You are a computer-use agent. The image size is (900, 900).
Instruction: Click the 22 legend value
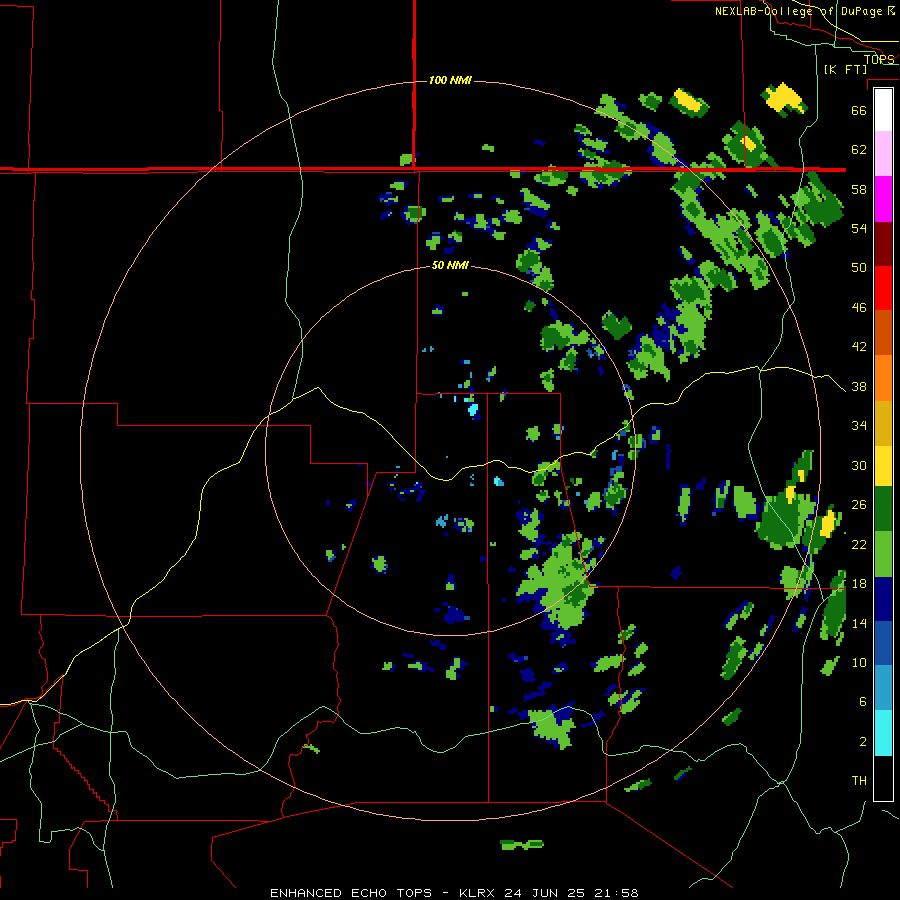click(x=859, y=545)
